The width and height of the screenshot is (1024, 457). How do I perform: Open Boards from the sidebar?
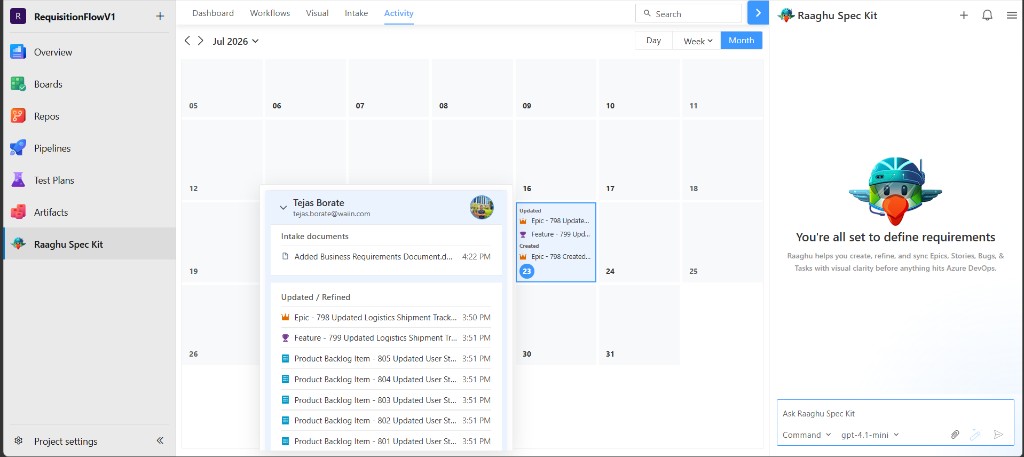tap(88, 84)
